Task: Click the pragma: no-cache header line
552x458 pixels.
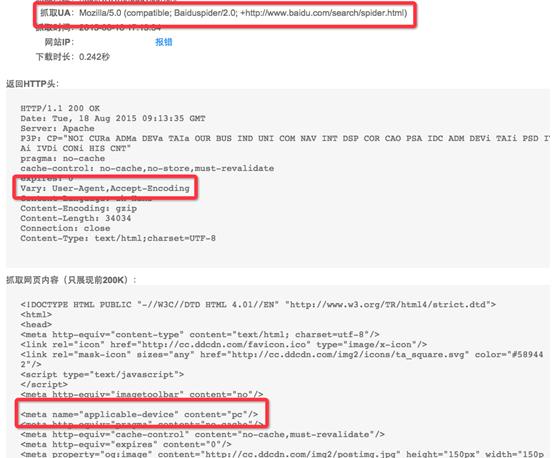Action: pos(63,158)
